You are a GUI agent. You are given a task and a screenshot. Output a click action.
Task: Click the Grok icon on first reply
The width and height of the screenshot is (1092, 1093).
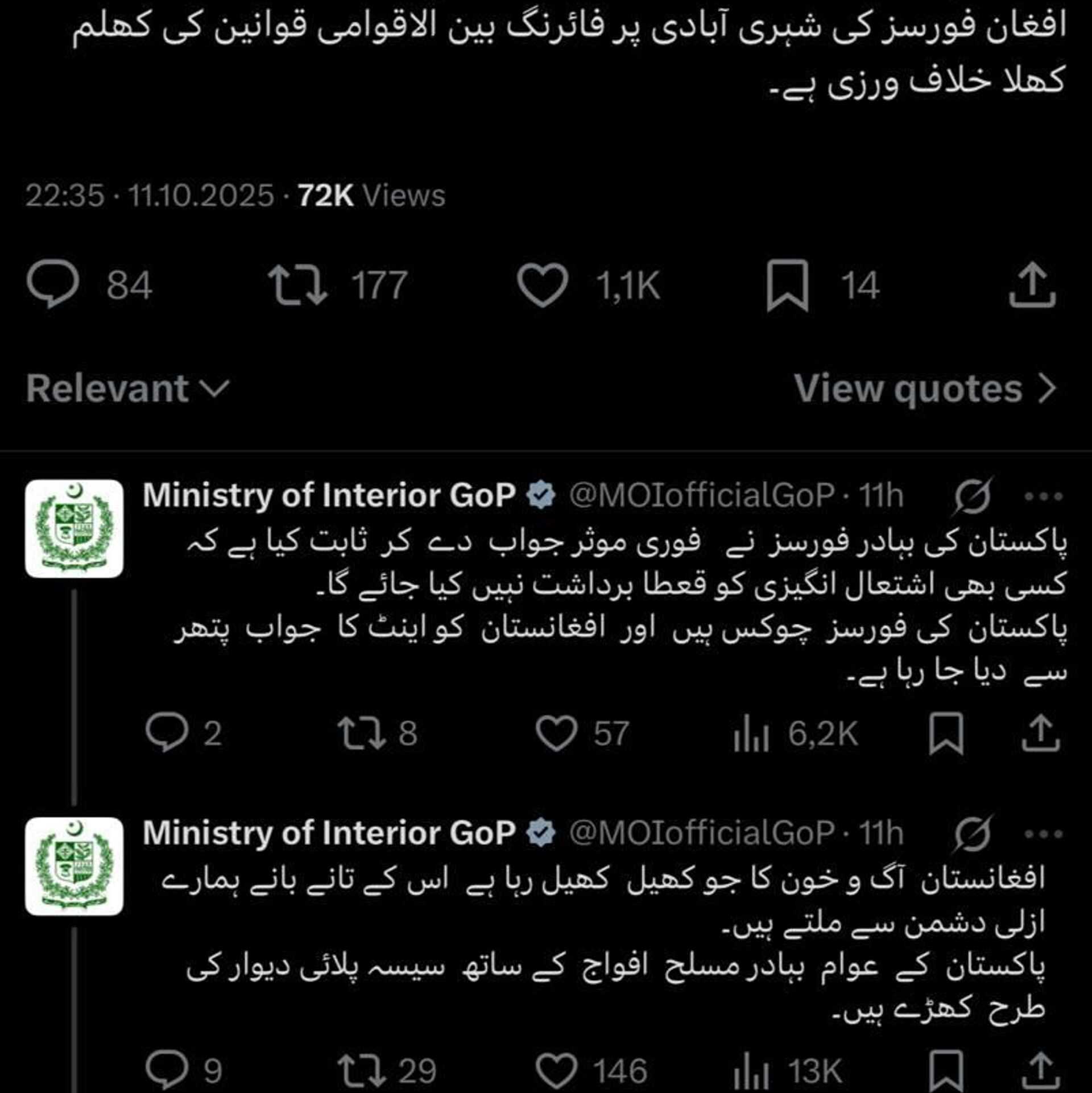[974, 496]
